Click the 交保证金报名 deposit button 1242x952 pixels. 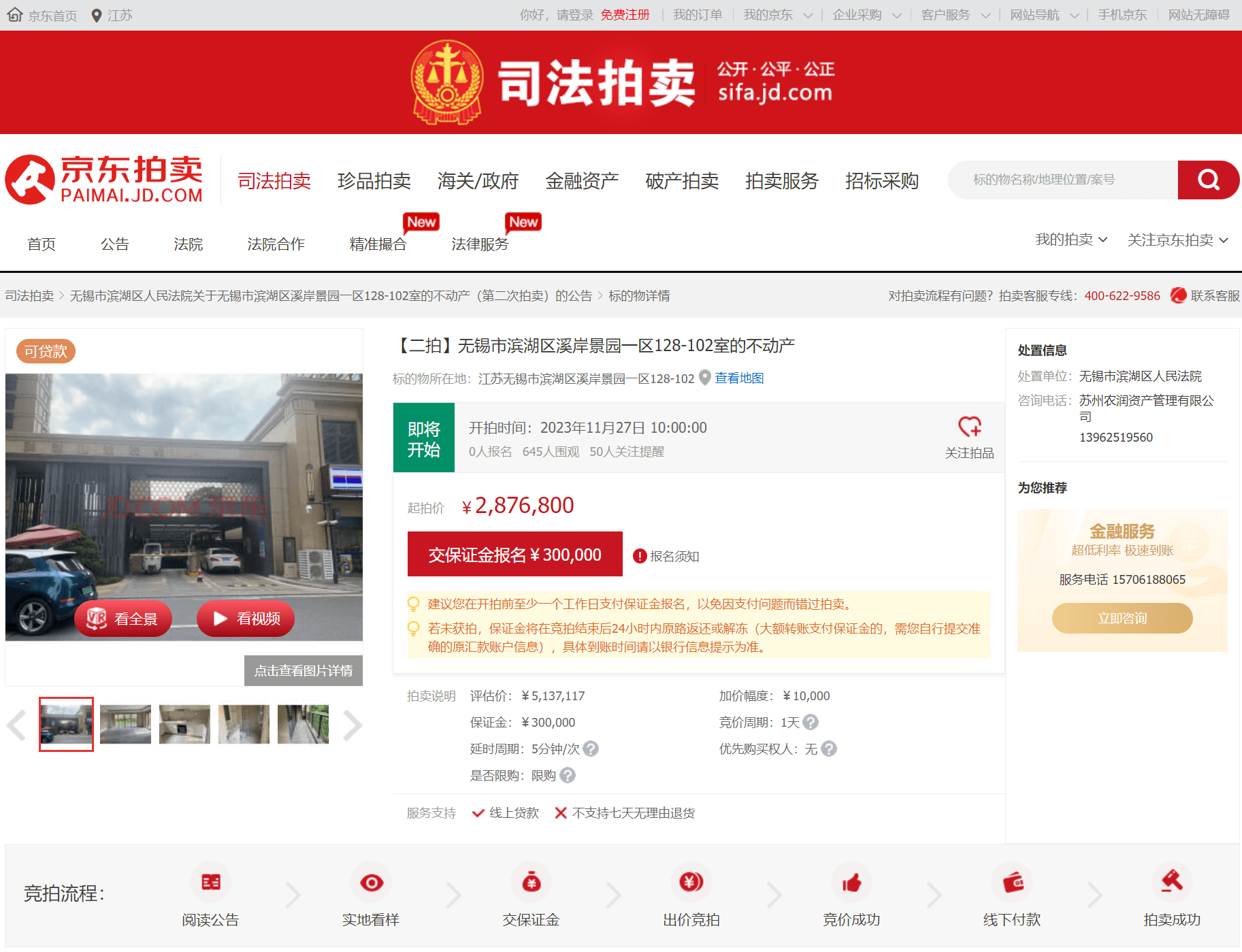(x=514, y=555)
